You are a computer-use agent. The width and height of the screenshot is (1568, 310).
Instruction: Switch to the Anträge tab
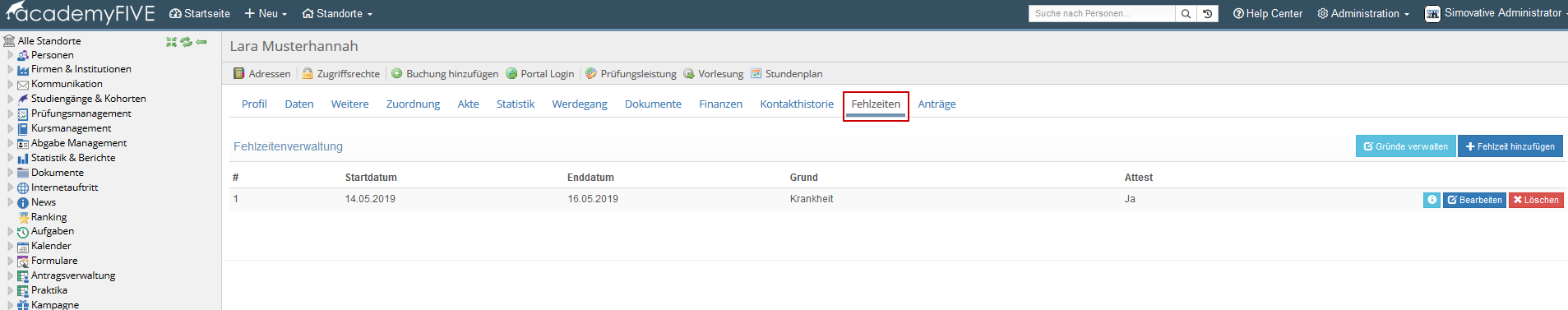937,104
